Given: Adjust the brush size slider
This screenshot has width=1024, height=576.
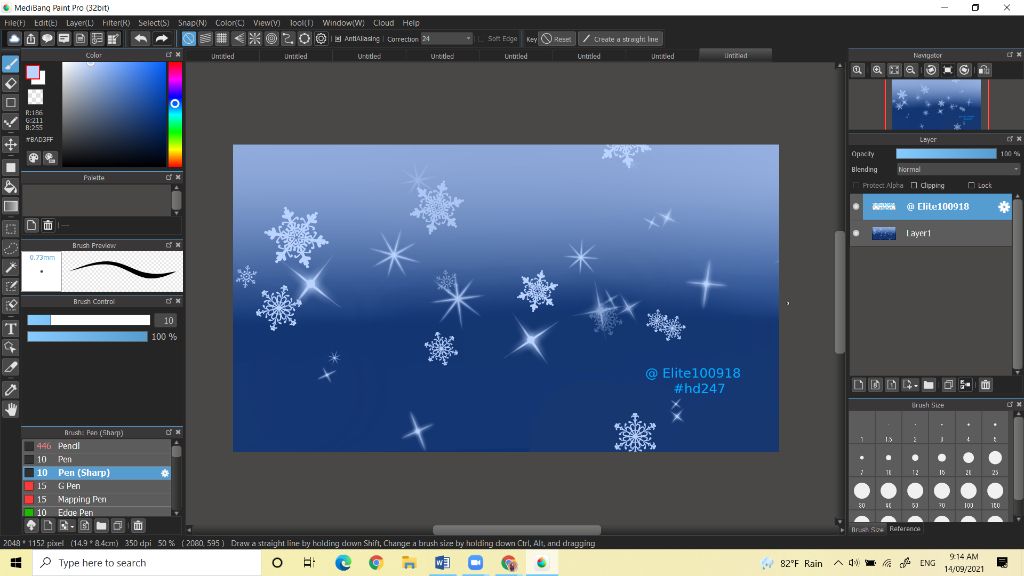Looking at the screenshot, I should (x=88, y=320).
